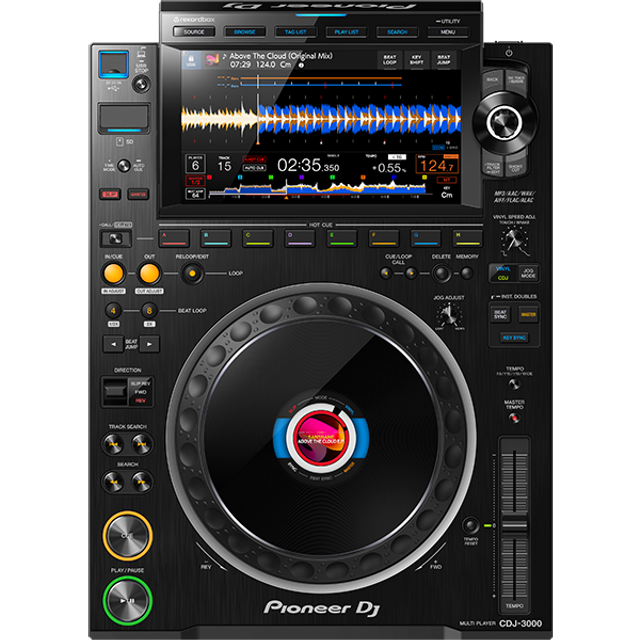This screenshot has width=640, height=640.
Task: Trigger hot cue C pad
Action: pyautogui.click(x=258, y=238)
